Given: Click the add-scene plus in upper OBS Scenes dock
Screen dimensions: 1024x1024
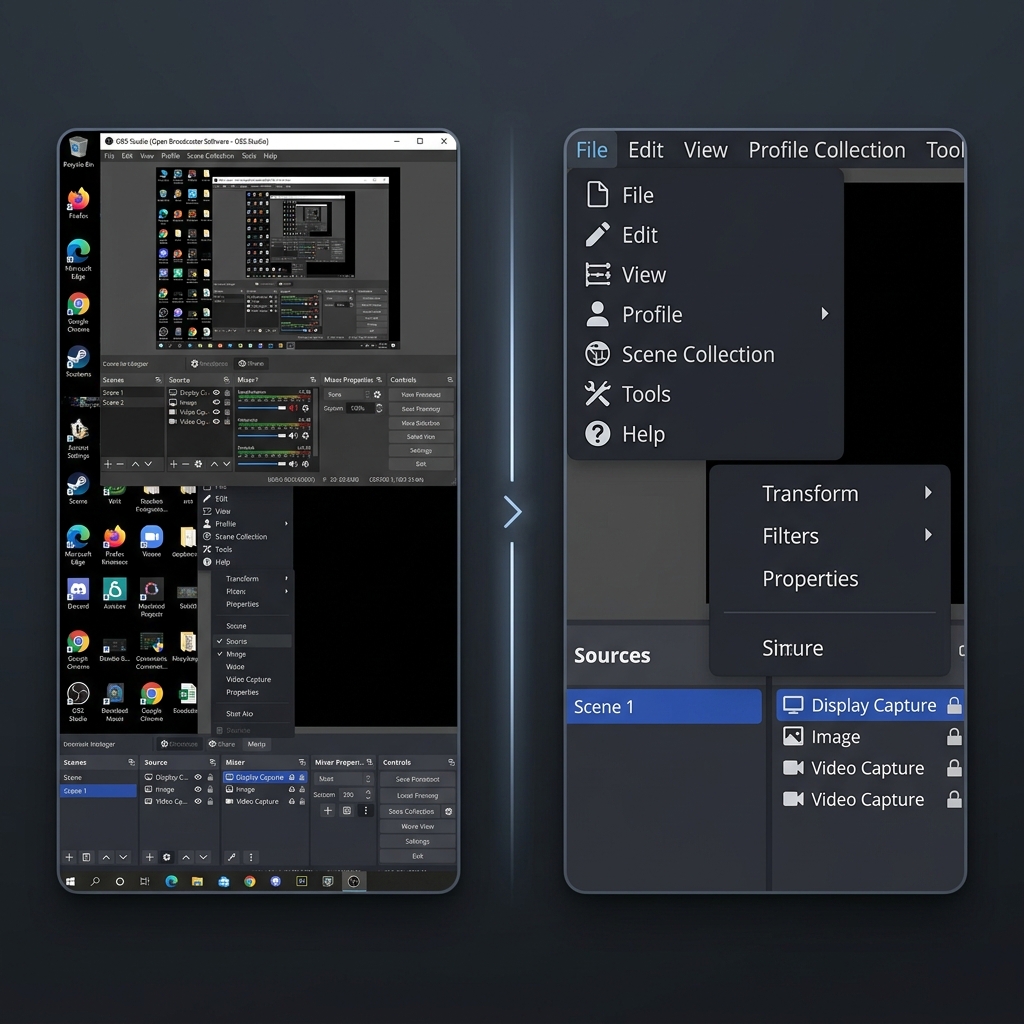Looking at the screenshot, I should point(108,464).
